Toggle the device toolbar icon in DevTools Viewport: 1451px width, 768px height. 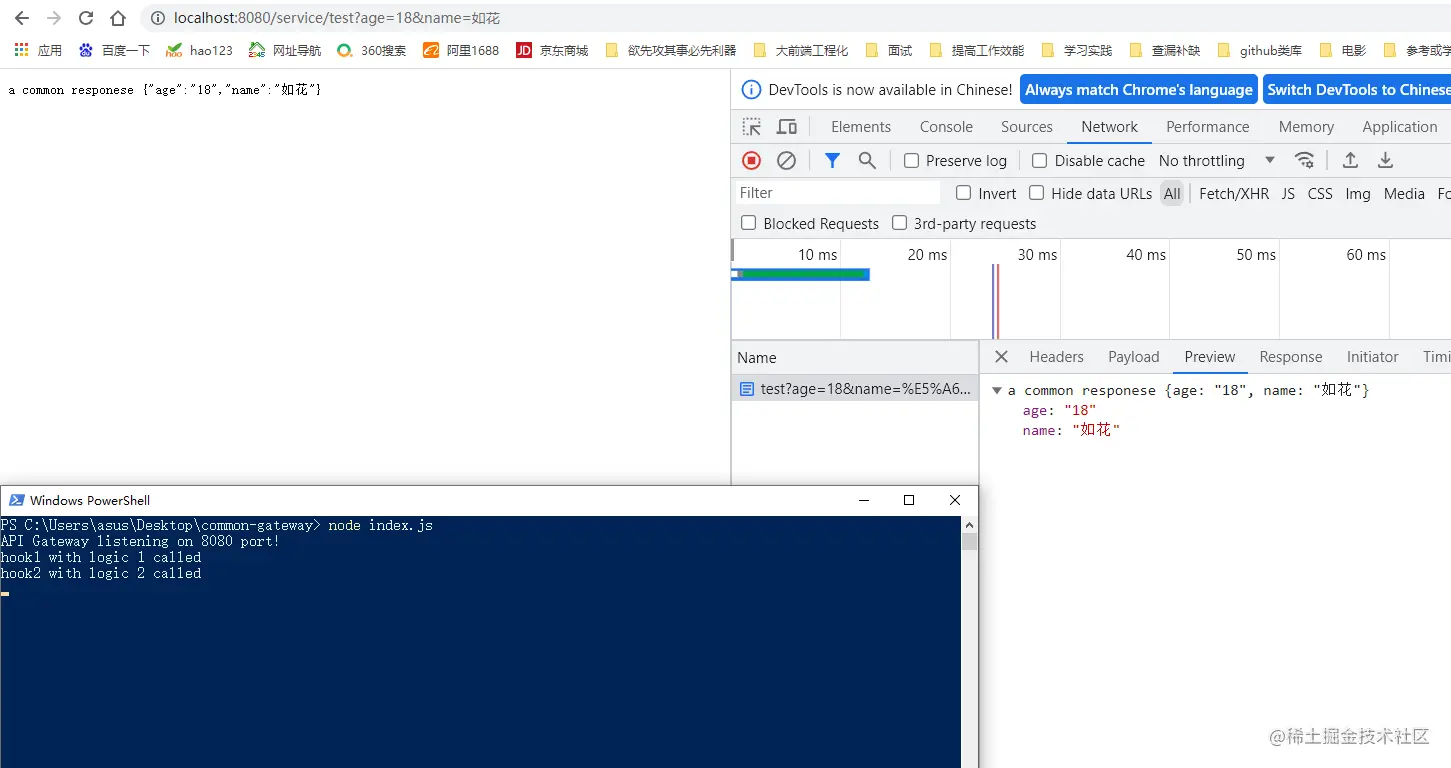coord(787,127)
